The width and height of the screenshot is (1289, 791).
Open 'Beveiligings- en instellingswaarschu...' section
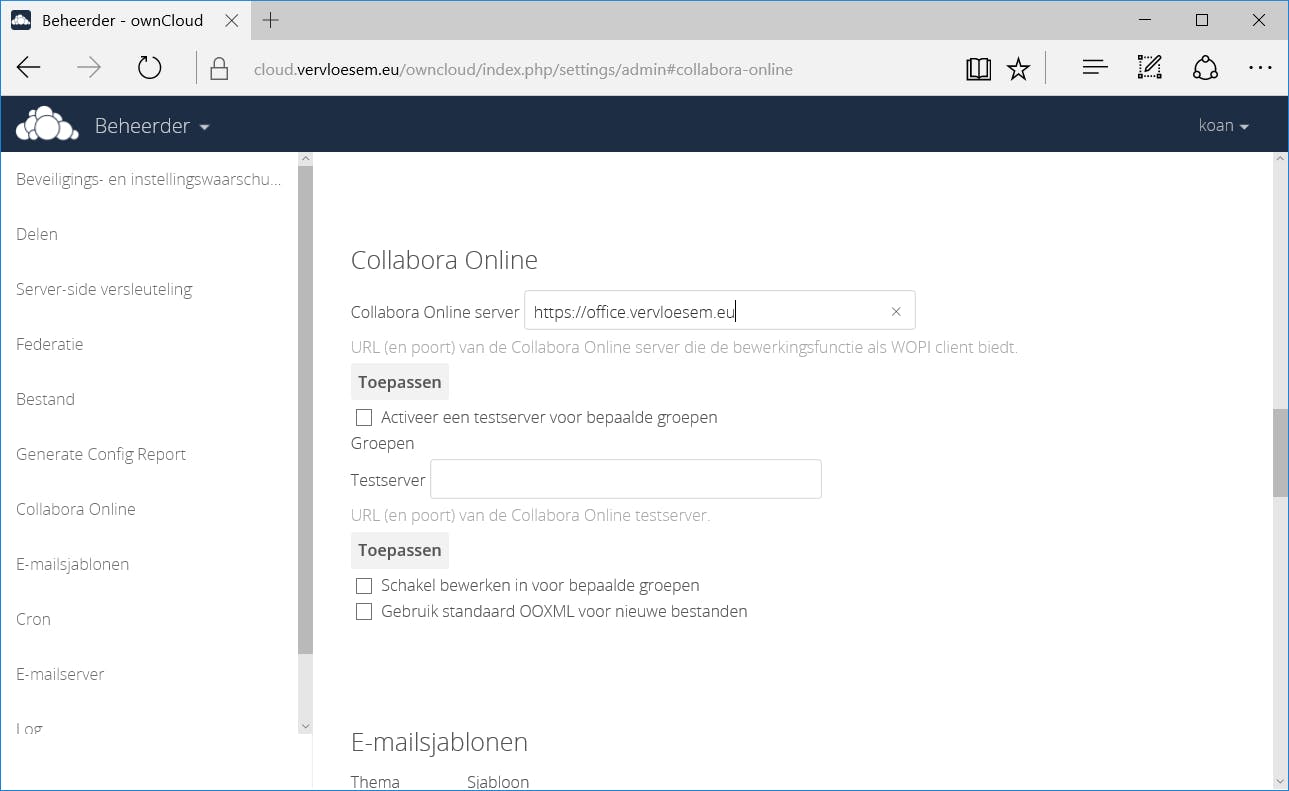149,179
